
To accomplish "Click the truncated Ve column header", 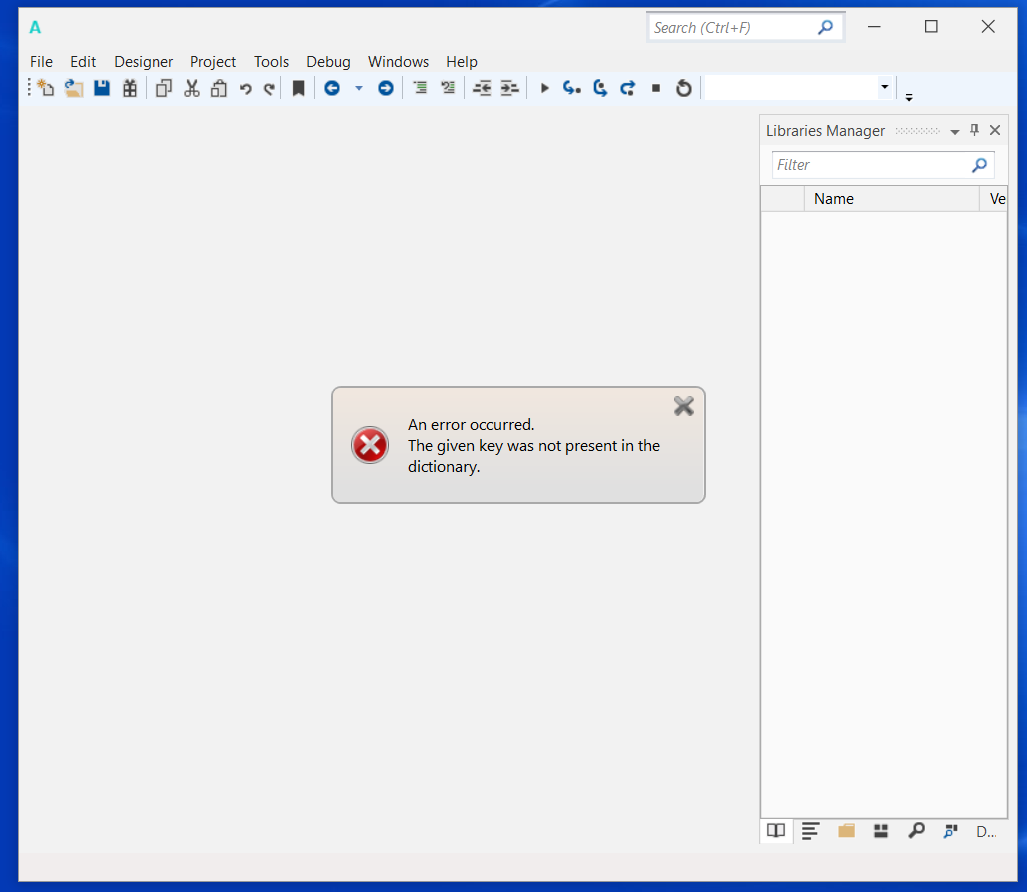I will (994, 198).
